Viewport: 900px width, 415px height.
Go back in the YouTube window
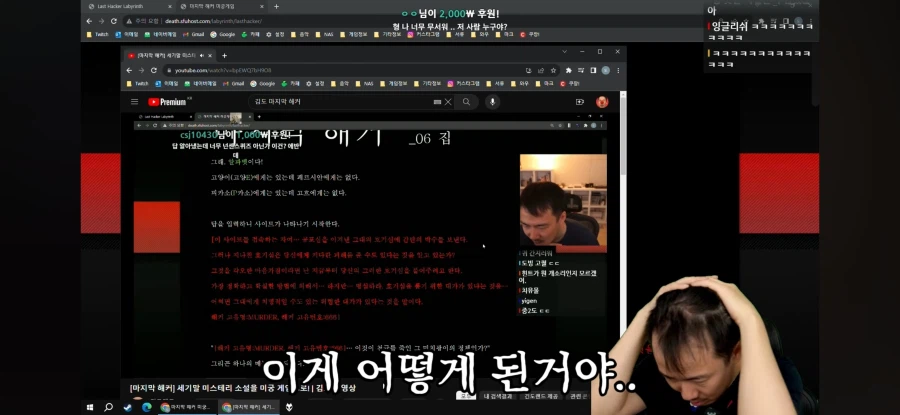click(x=129, y=70)
